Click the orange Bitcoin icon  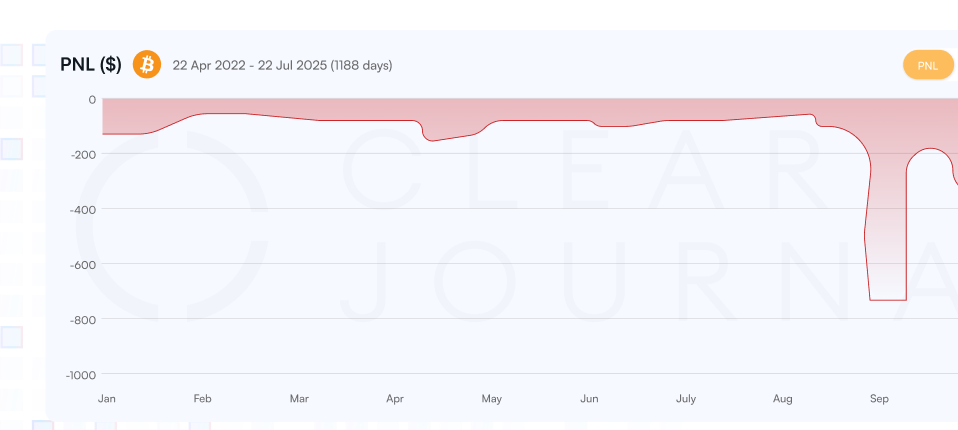146,65
